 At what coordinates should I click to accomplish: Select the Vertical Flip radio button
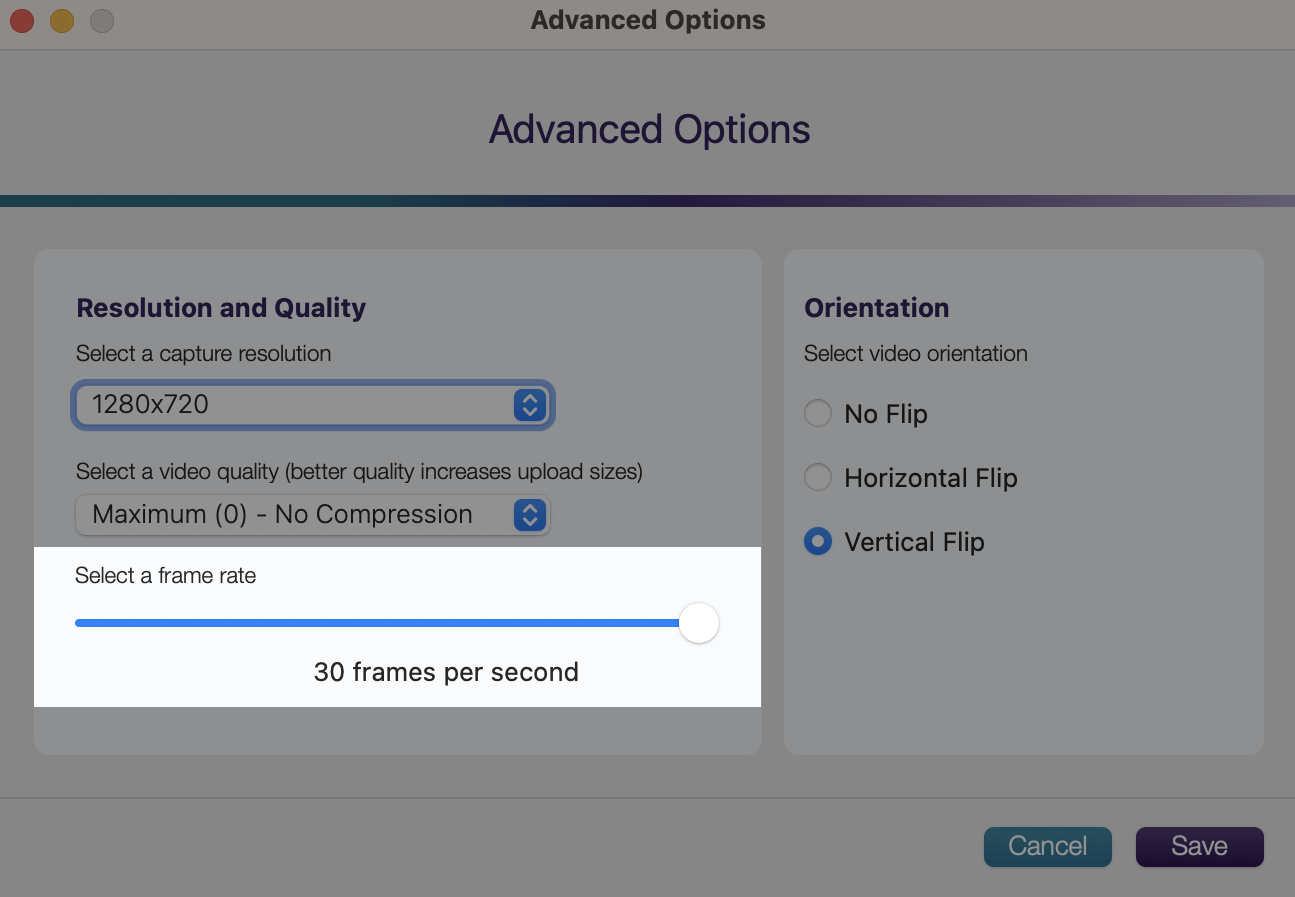(x=817, y=541)
